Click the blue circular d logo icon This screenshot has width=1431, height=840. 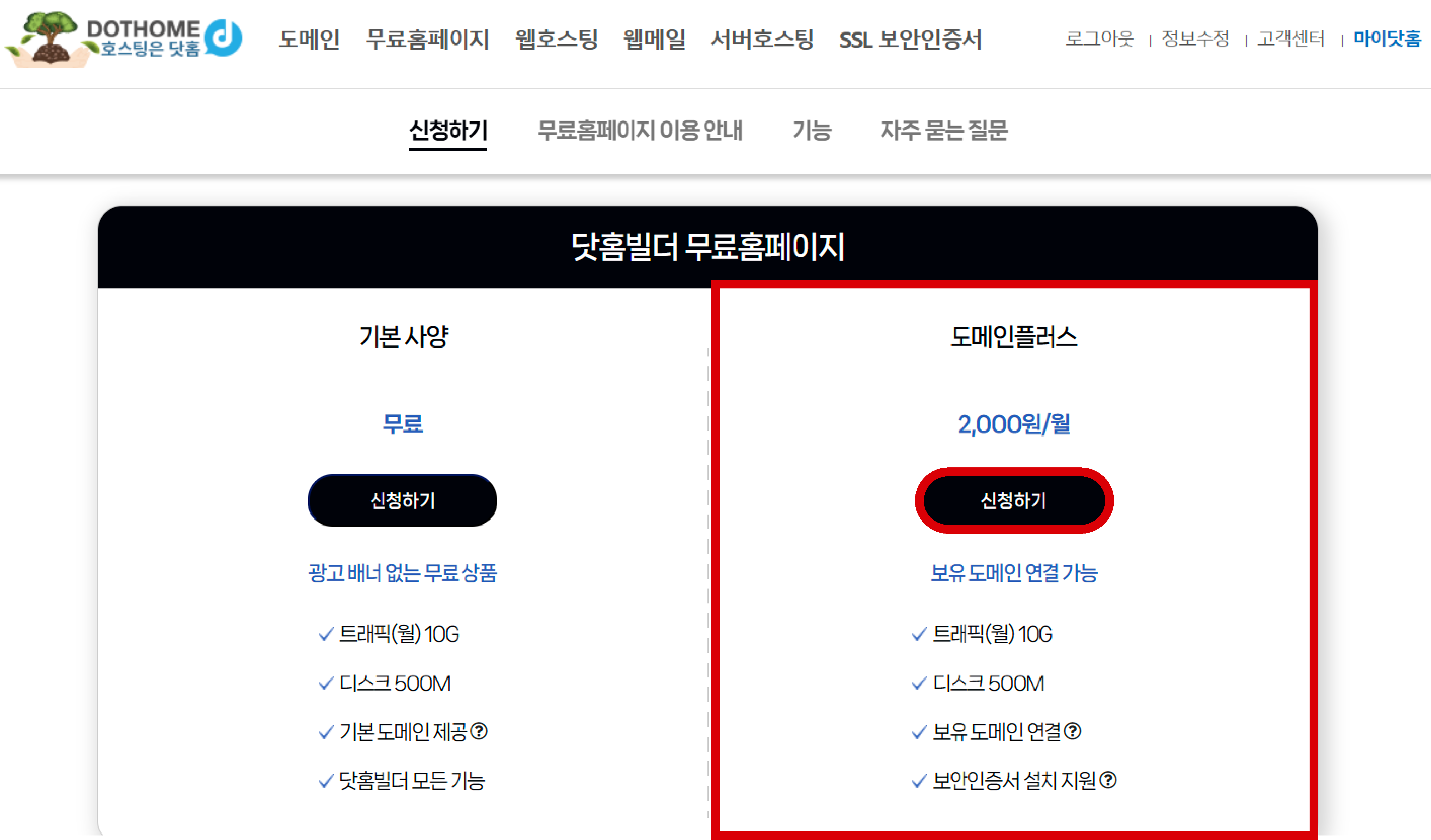pos(223,38)
